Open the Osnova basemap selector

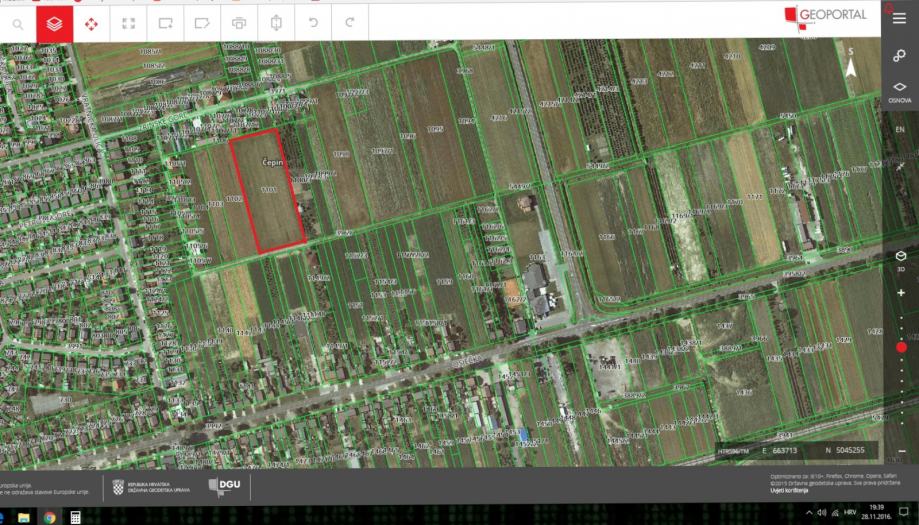[x=900, y=92]
